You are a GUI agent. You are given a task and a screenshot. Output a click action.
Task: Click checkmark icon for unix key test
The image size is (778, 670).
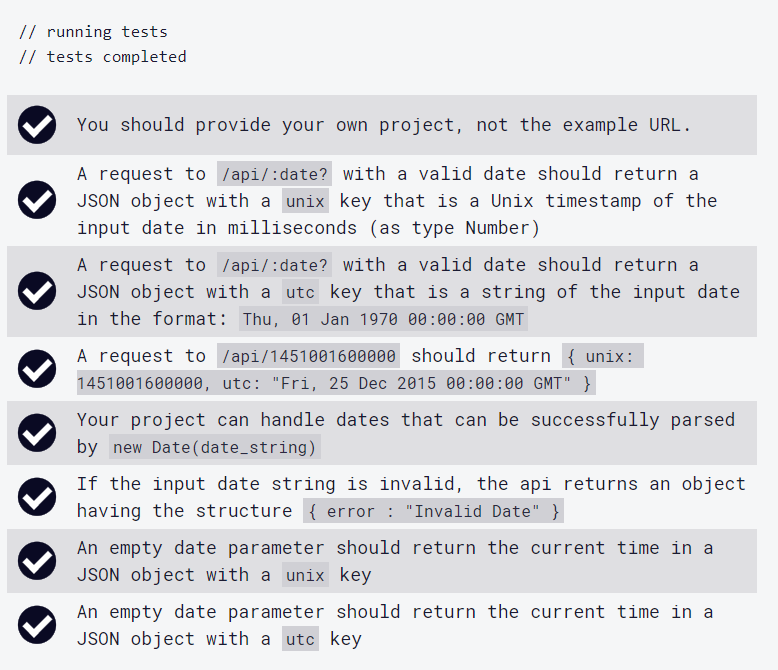click(37, 201)
